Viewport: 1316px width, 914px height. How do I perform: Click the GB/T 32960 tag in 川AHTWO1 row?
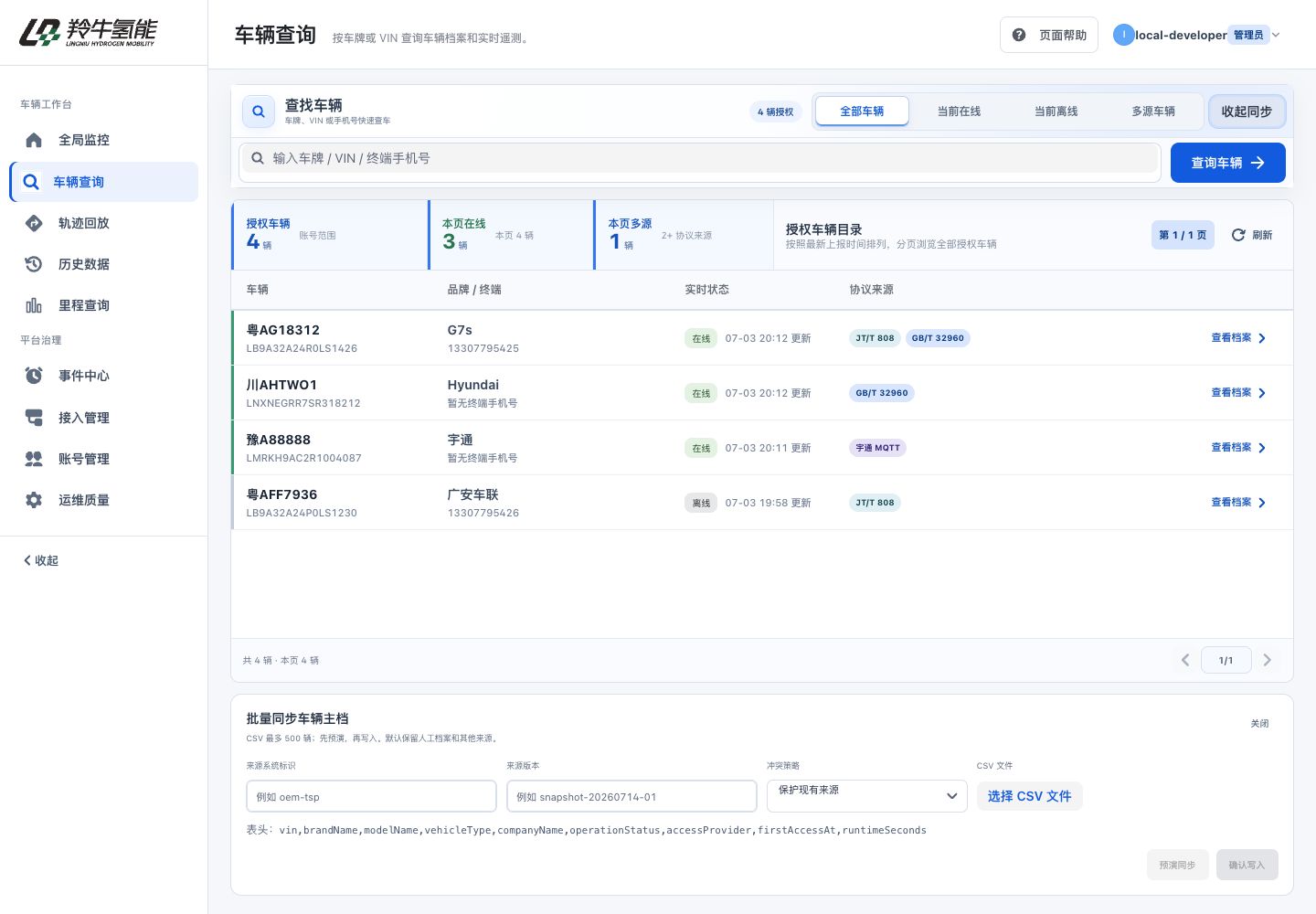[x=882, y=393]
